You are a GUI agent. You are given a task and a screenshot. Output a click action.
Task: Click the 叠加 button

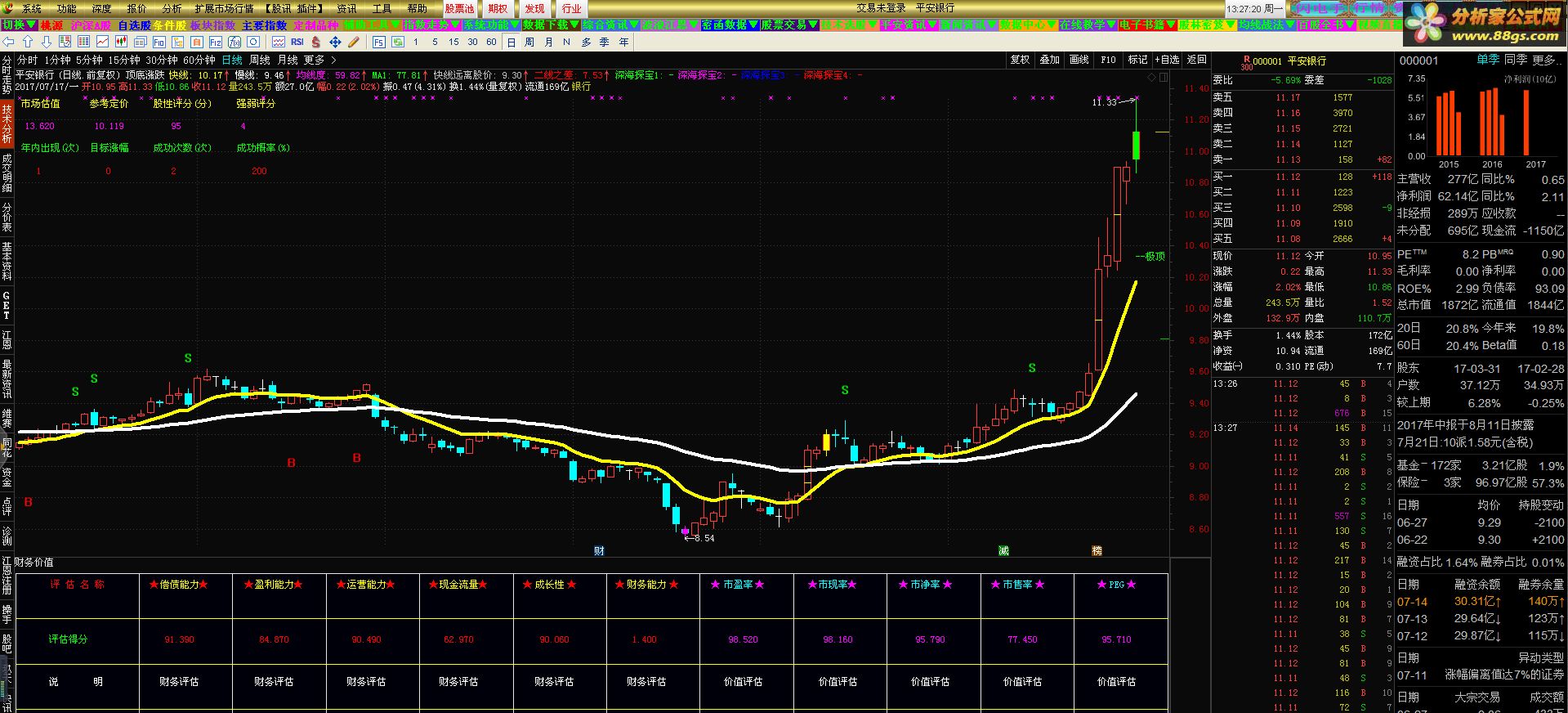pos(1049,60)
